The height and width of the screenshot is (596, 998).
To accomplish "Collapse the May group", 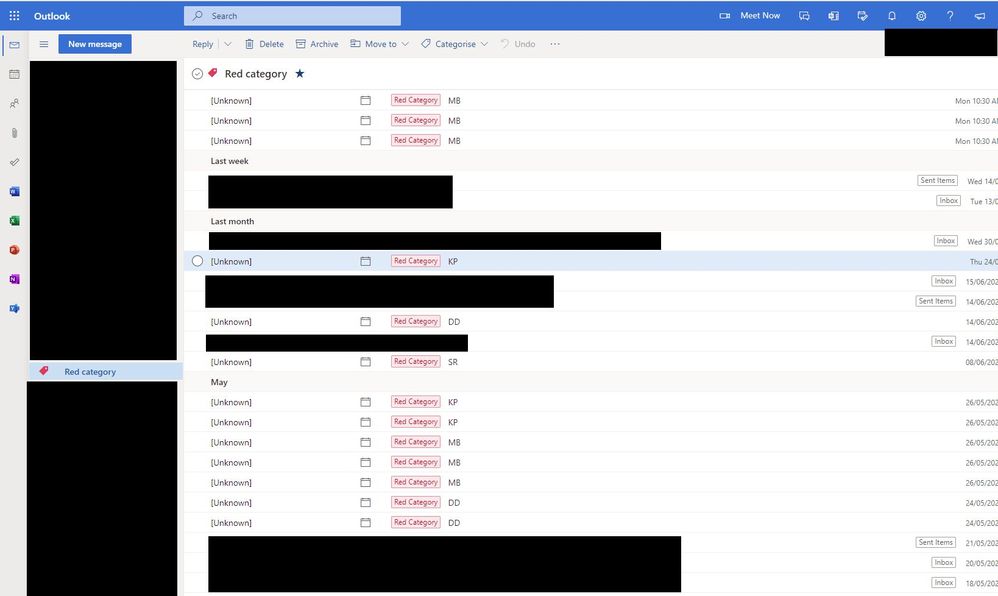I will [x=219, y=382].
